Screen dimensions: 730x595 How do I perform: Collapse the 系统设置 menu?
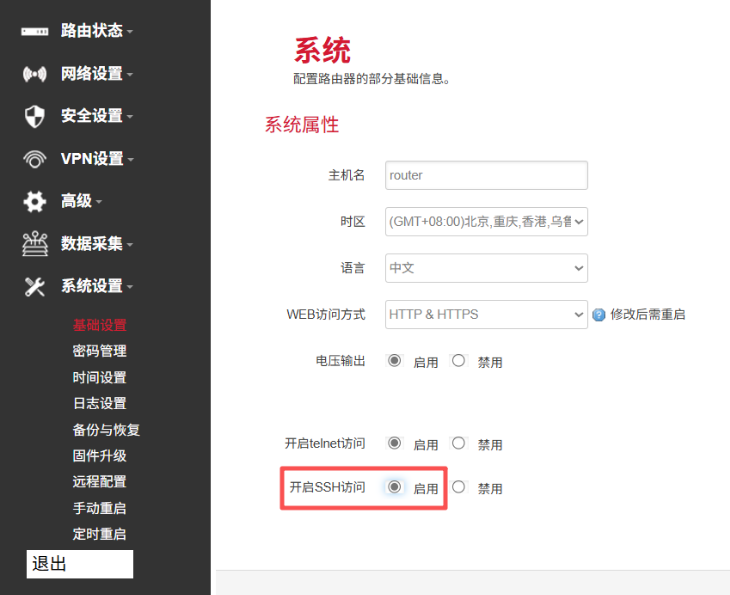pyautogui.click(x=96, y=286)
